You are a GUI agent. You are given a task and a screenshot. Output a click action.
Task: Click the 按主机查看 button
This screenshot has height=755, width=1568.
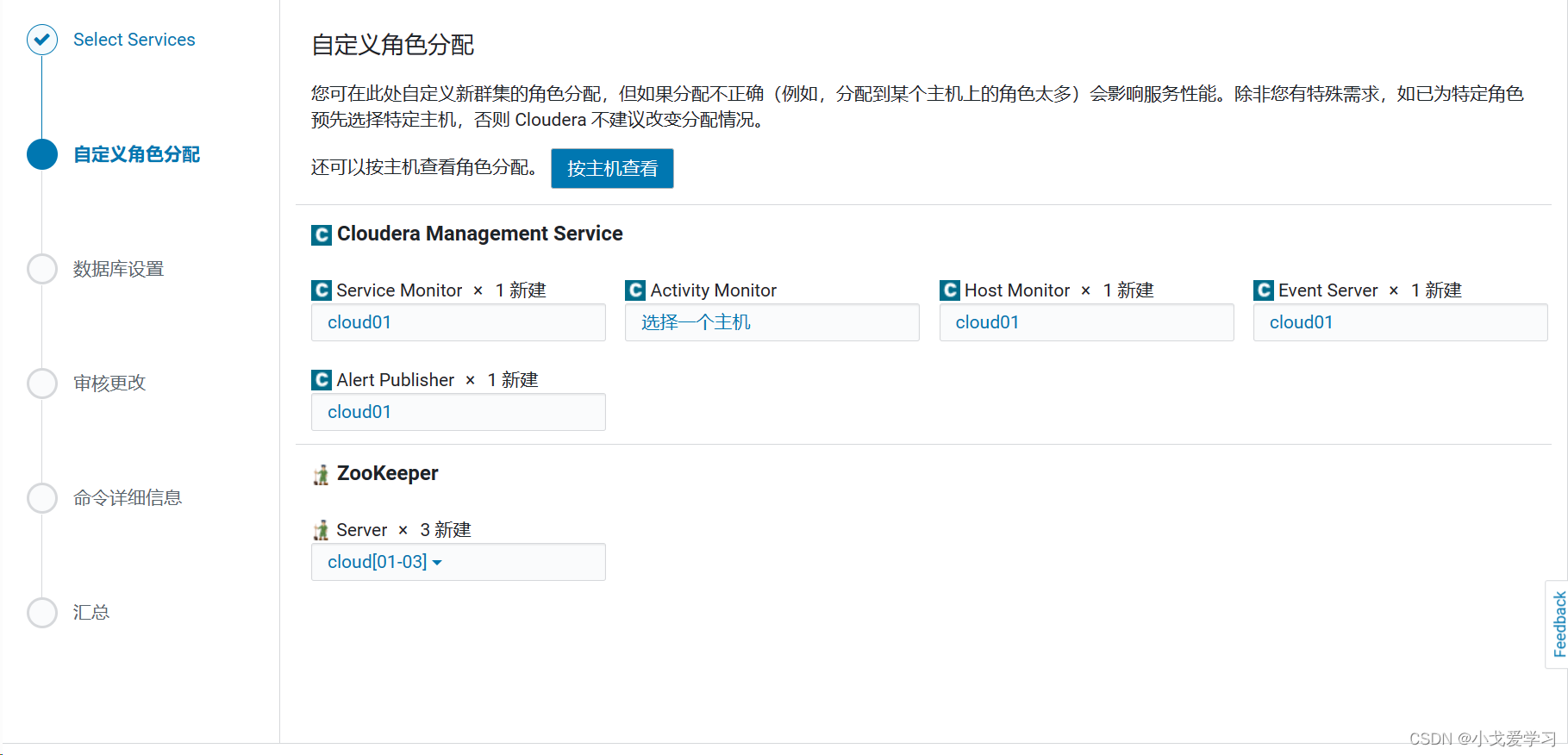tap(612, 168)
